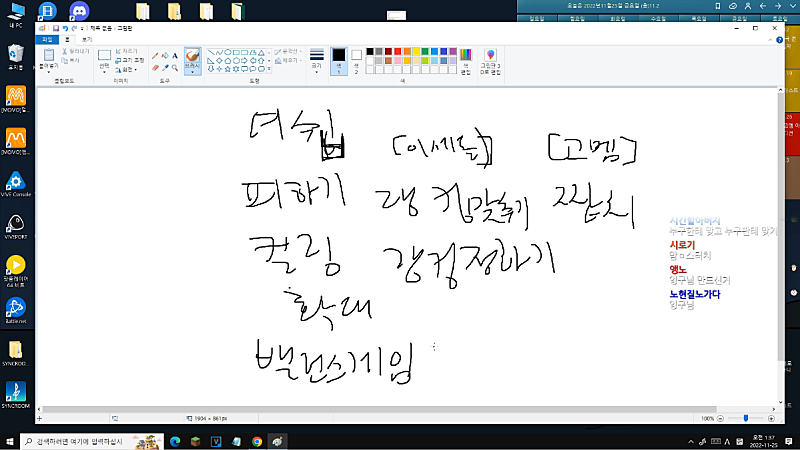This screenshot has height=450, width=800.
Task: Choose the Triangle shape
Action: coord(261,53)
